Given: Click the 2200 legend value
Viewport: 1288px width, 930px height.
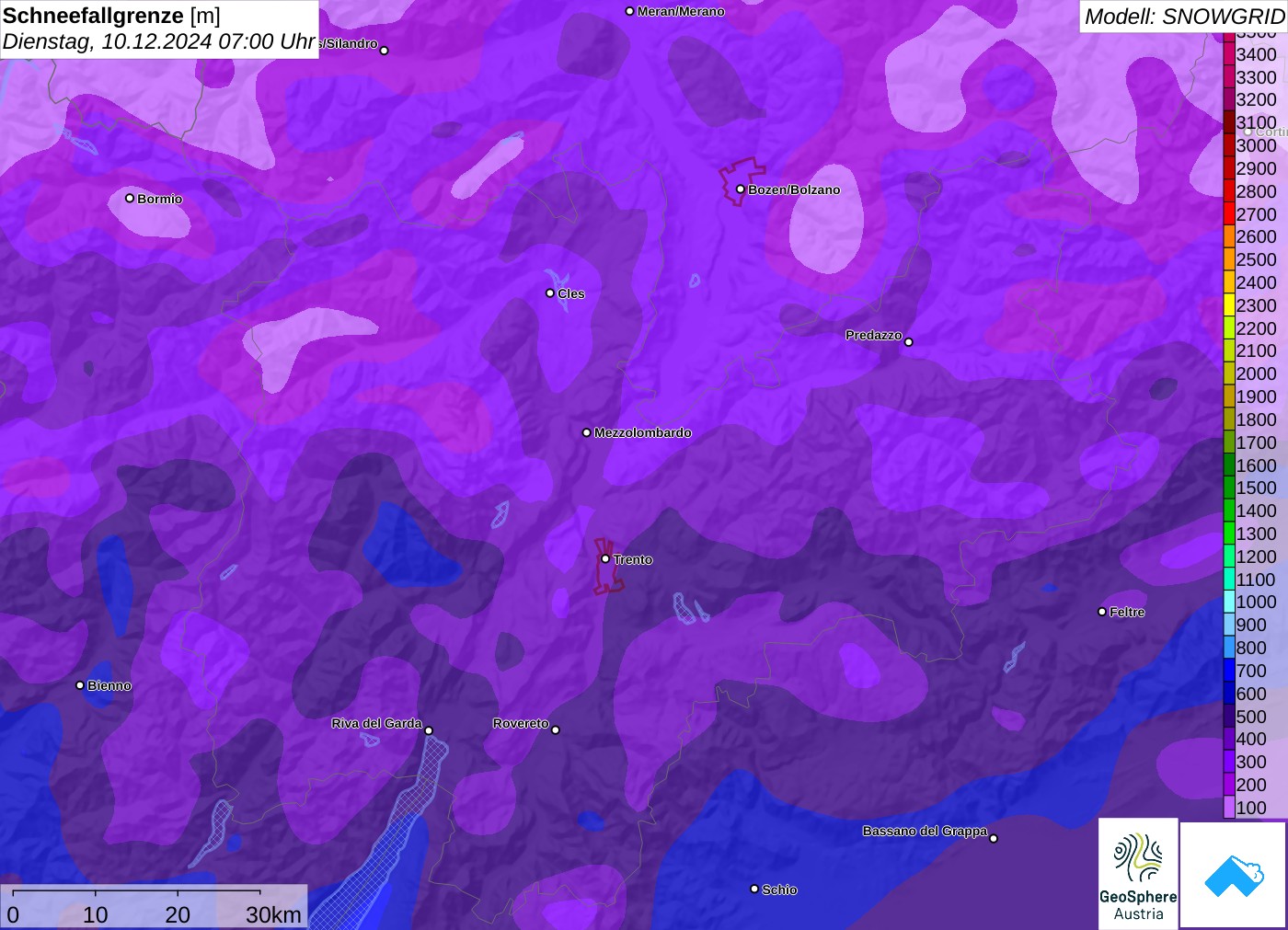Looking at the screenshot, I should click(1256, 328).
